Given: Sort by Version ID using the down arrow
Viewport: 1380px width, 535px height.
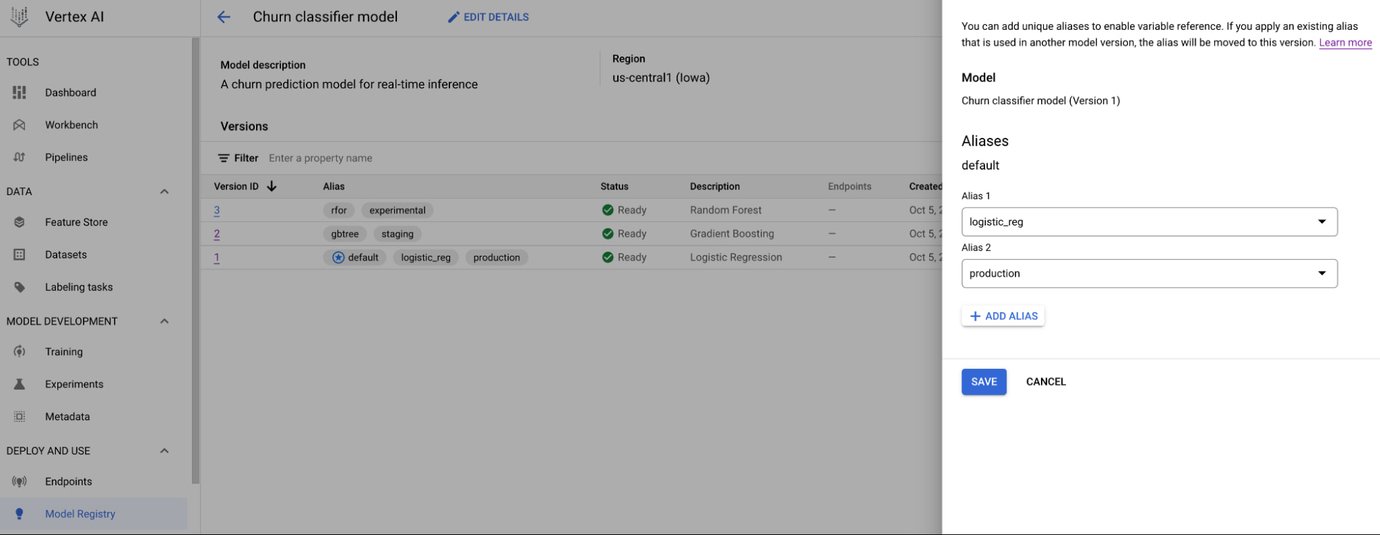Looking at the screenshot, I should pos(272,186).
